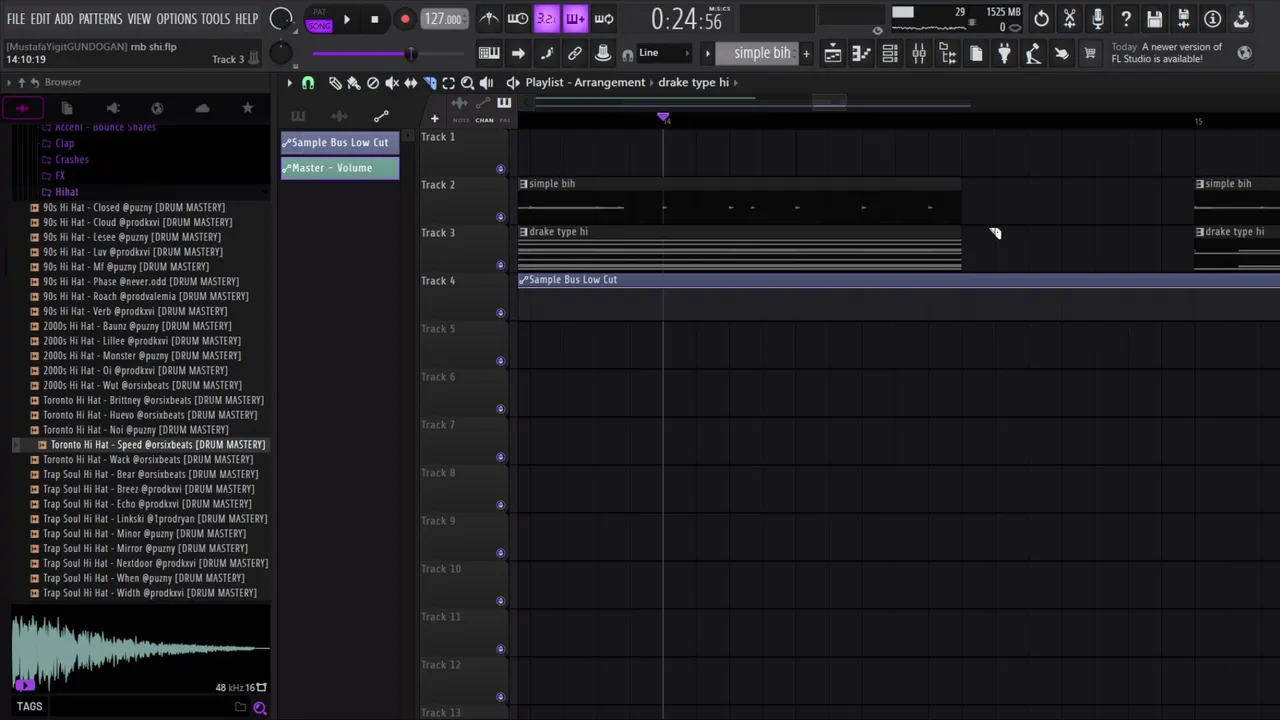This screenshot has width=1280, height=720.
Task: Toggle loop recording
Action: [604, 19]
